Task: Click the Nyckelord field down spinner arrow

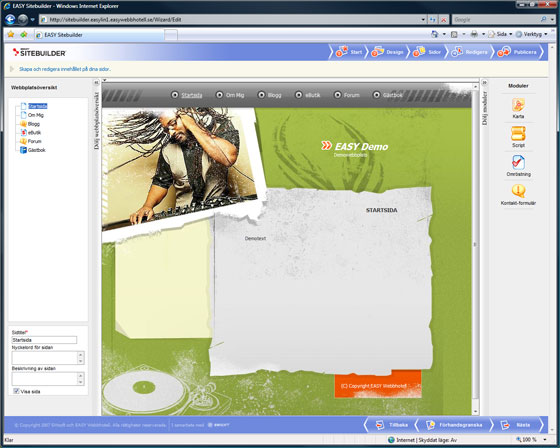Action: pyautogui.click(x=80, y=361)
